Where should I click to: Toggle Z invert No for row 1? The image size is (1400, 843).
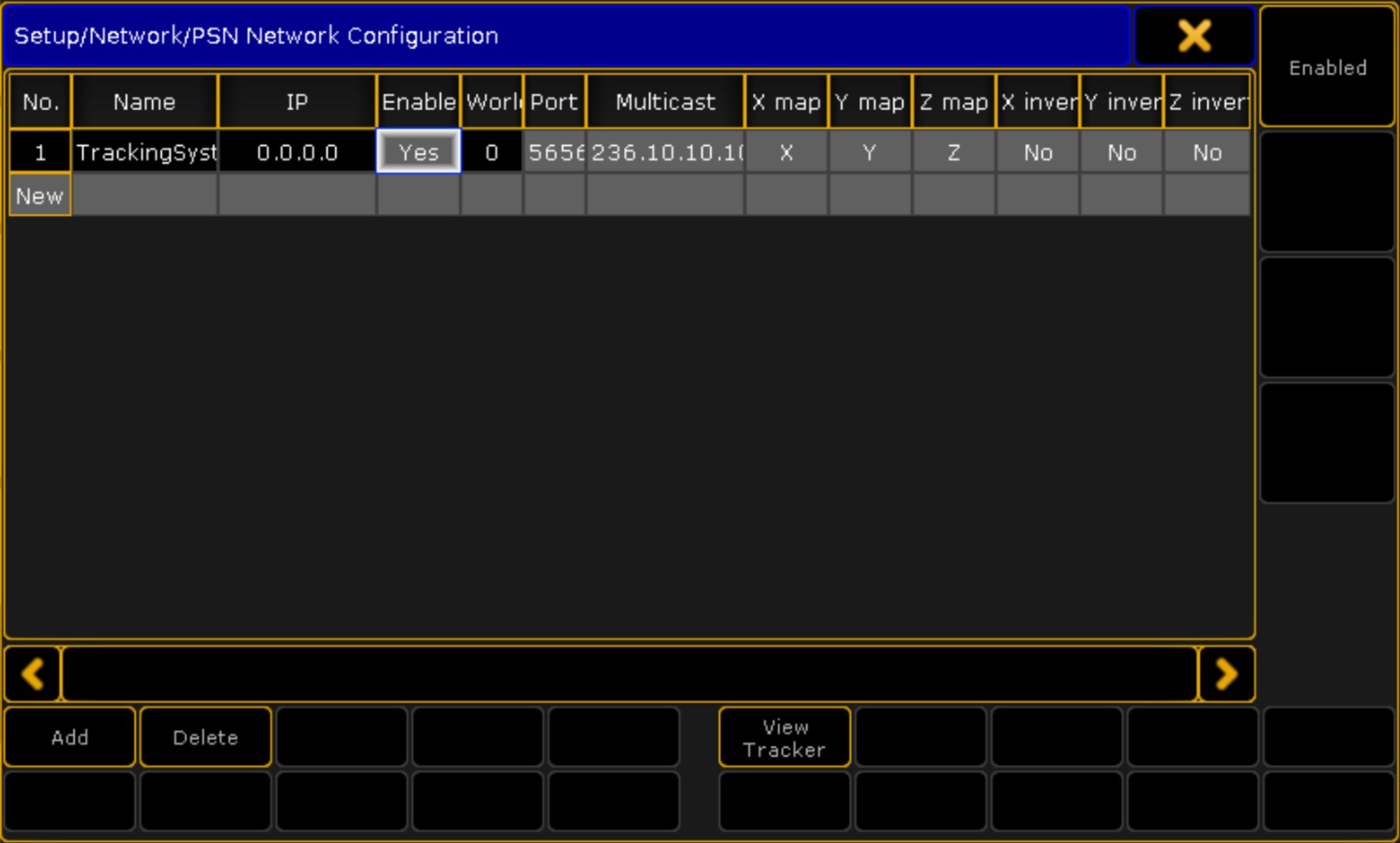(1206, 152)
